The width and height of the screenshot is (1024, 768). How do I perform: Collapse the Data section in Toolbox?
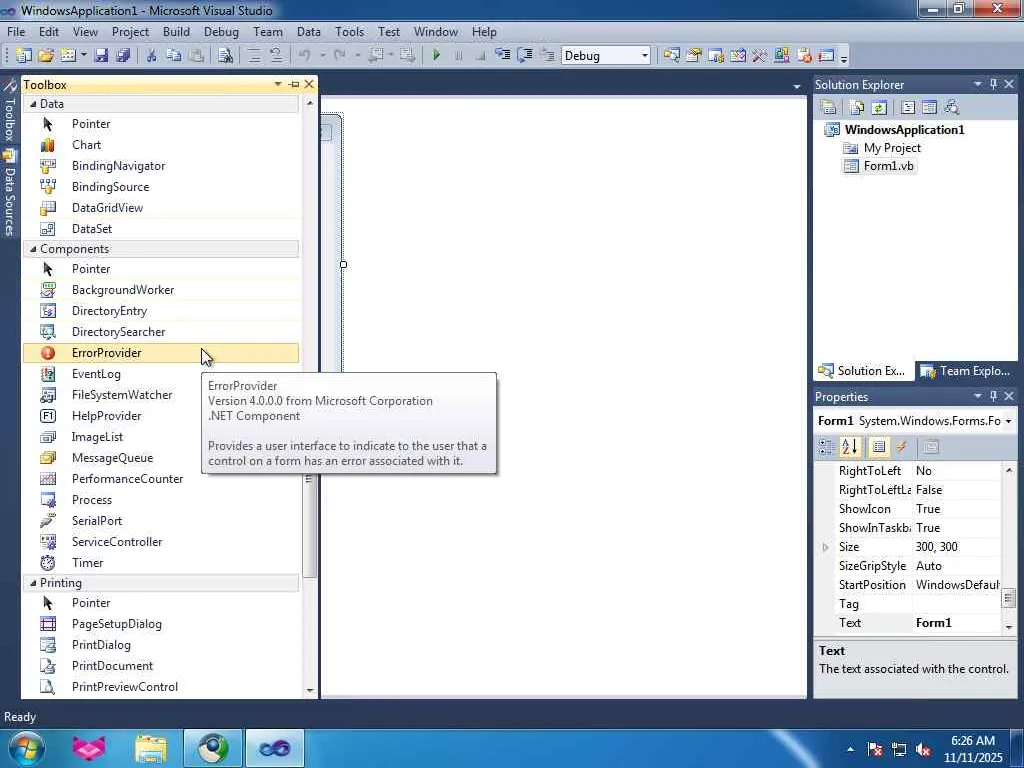coord(33,104)
